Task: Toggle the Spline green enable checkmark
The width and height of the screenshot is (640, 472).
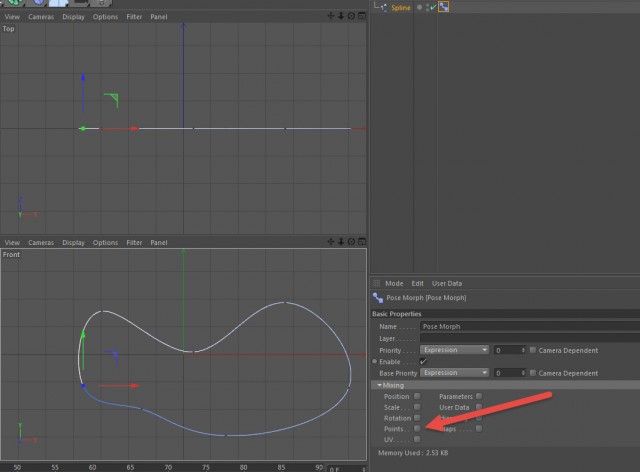Action: pyautogui.click(x=431, y=7)
